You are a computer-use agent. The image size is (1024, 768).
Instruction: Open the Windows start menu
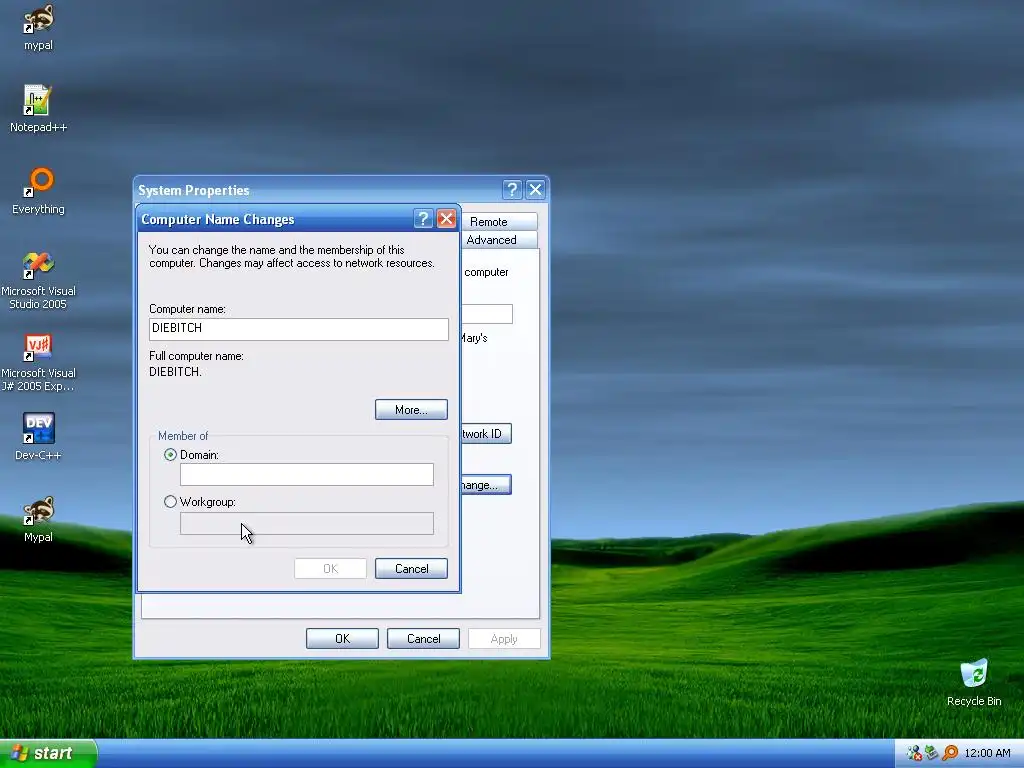point(48,753)
